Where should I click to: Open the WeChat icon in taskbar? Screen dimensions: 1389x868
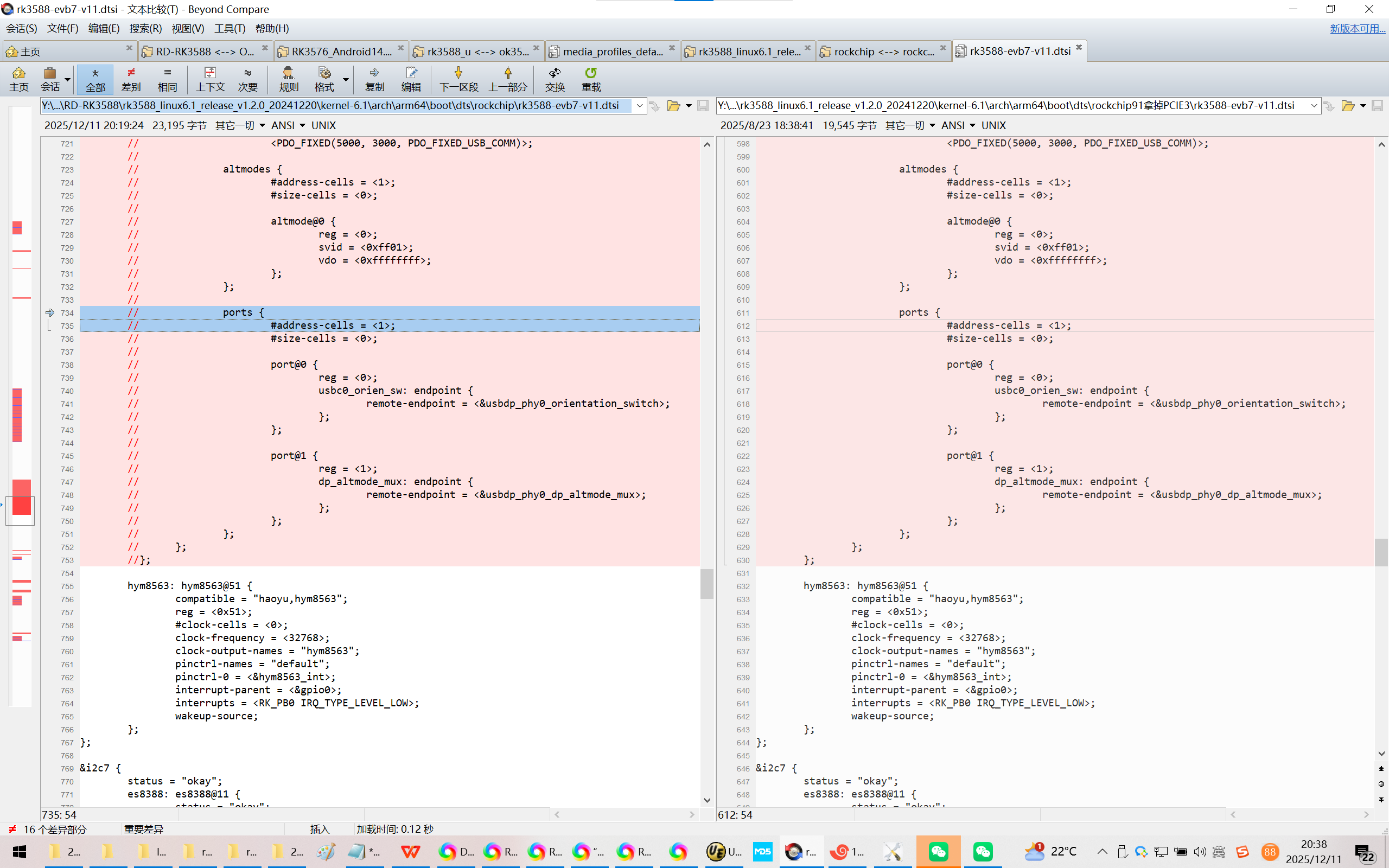[x=939, y=851]
